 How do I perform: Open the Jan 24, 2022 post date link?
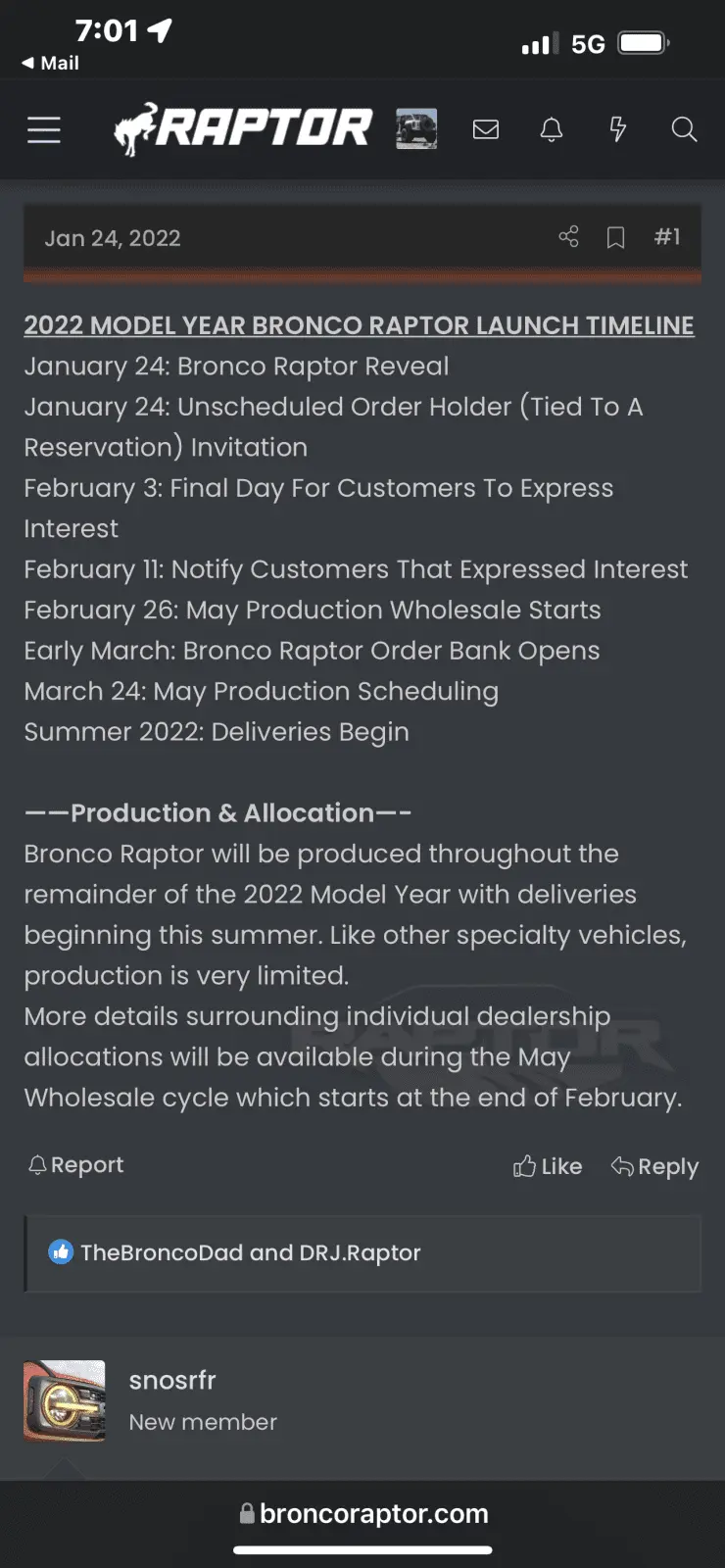(x=113, y=238)
